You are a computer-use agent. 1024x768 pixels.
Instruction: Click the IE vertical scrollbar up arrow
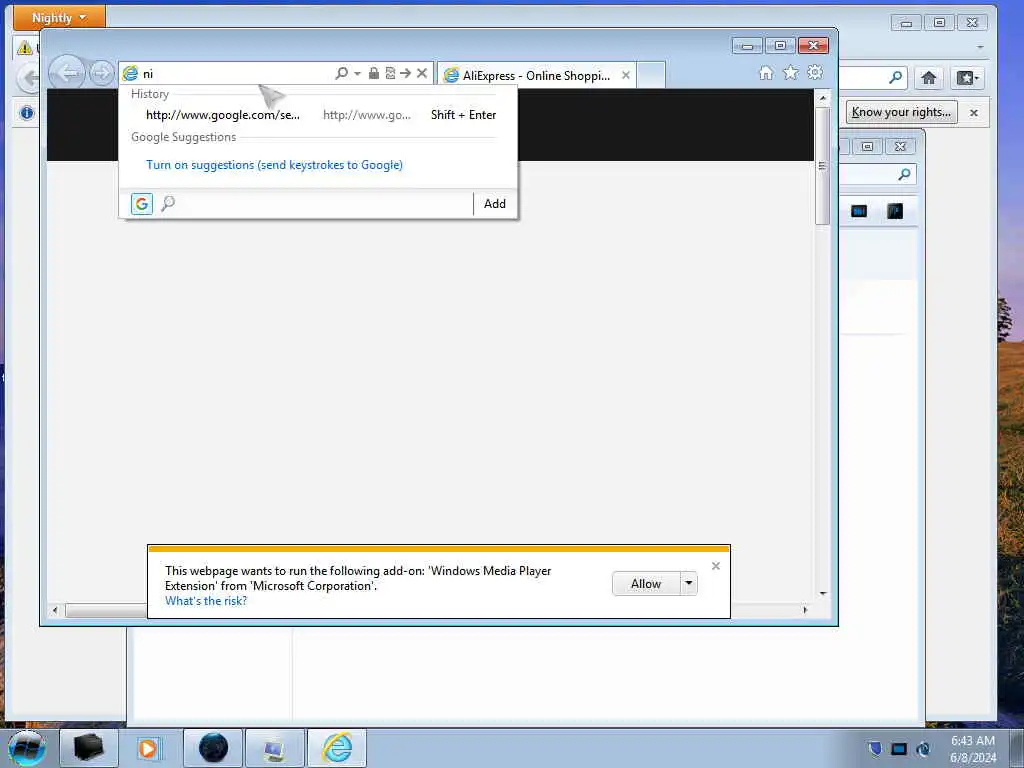823,98
